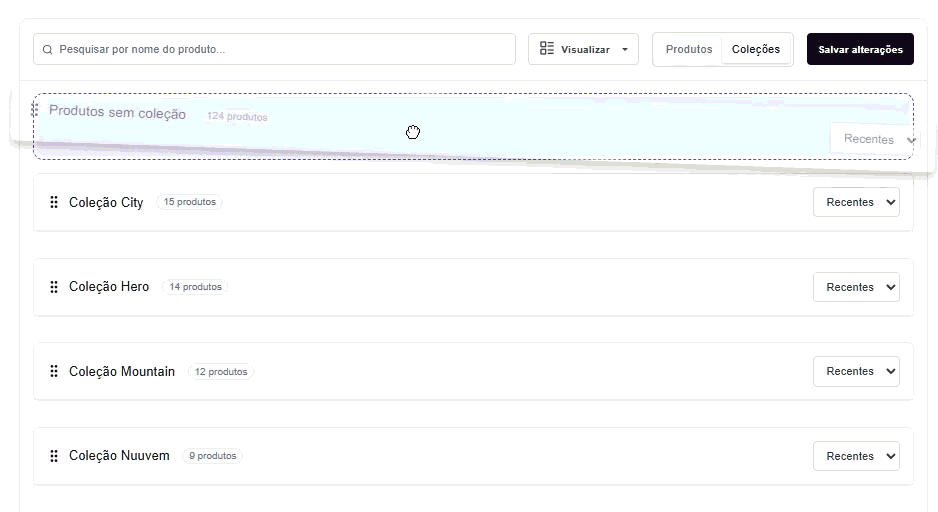The image size is (938, 512).
Task: Open Recentes sort dropdown for Coleção Hero
Action: coord(856,287)
